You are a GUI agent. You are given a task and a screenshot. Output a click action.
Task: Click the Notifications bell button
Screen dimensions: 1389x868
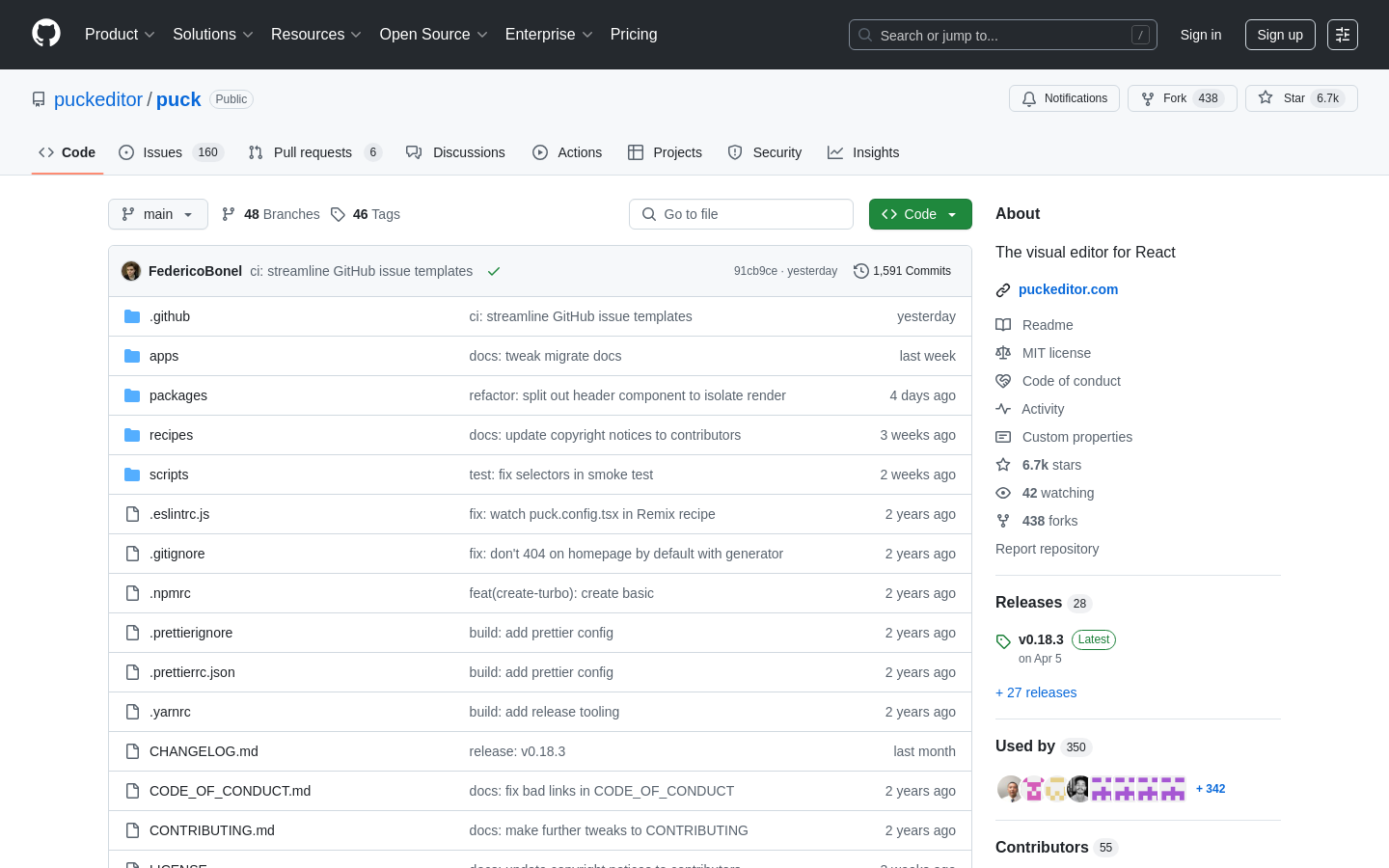click(x=1064, y=98)
